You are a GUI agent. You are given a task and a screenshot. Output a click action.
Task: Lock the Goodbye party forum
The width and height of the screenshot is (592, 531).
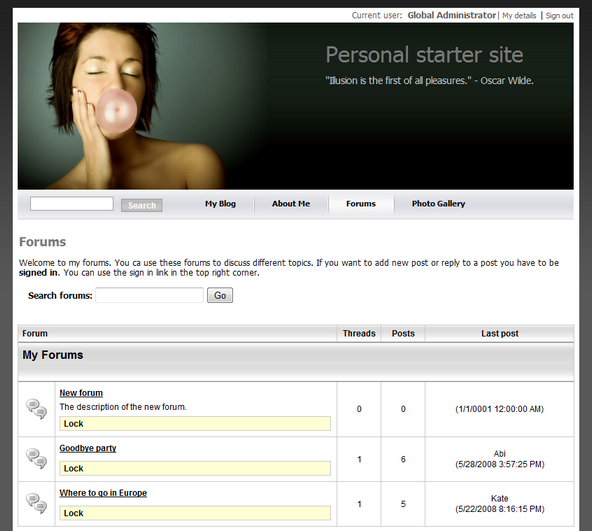[x=73, y=468]
